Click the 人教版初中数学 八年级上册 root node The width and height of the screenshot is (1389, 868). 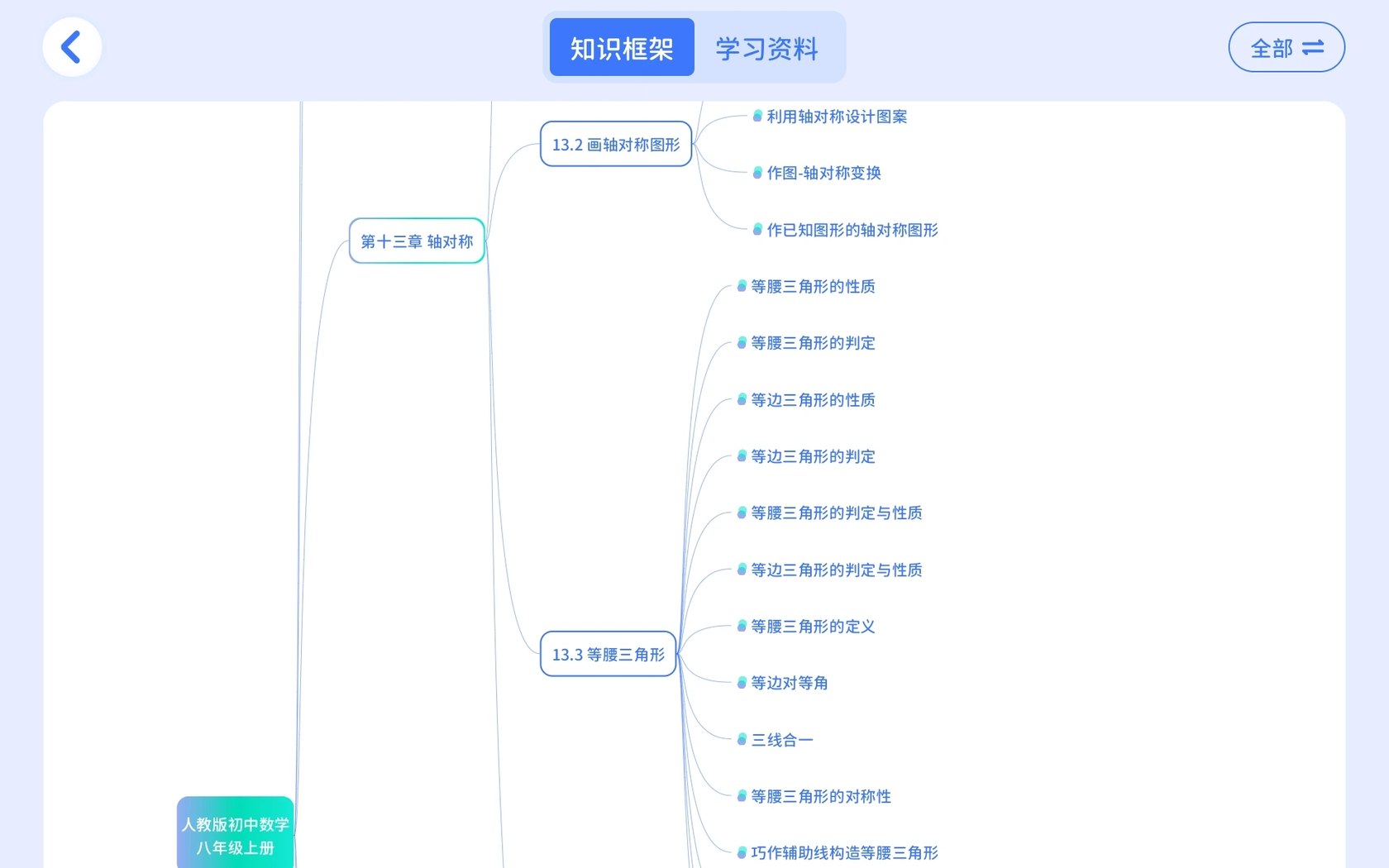coord(236,832)
